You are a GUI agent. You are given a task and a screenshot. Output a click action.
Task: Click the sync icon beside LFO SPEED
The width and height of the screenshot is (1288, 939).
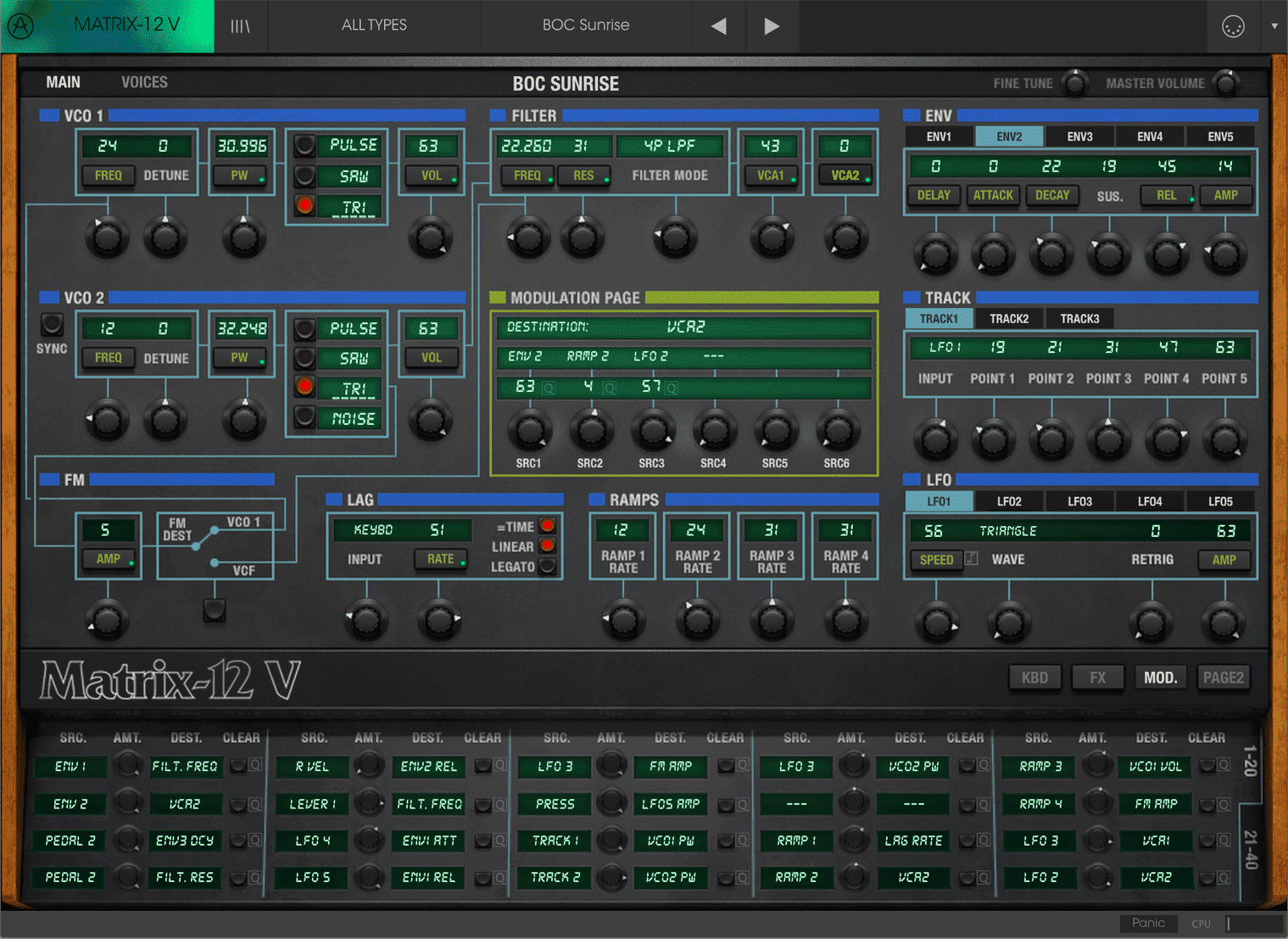(x=972, y=559)
